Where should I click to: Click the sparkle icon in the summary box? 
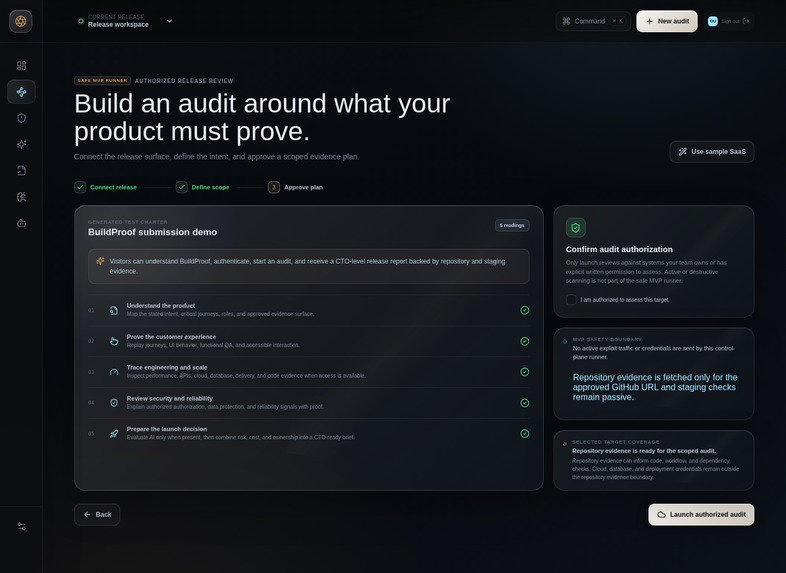100,261
